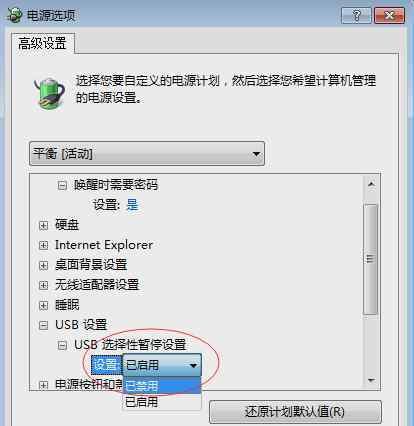Viewport: 414px width, 426px height.
Task: Close the 电源选项 dialog window
Action: pos(389,15)
